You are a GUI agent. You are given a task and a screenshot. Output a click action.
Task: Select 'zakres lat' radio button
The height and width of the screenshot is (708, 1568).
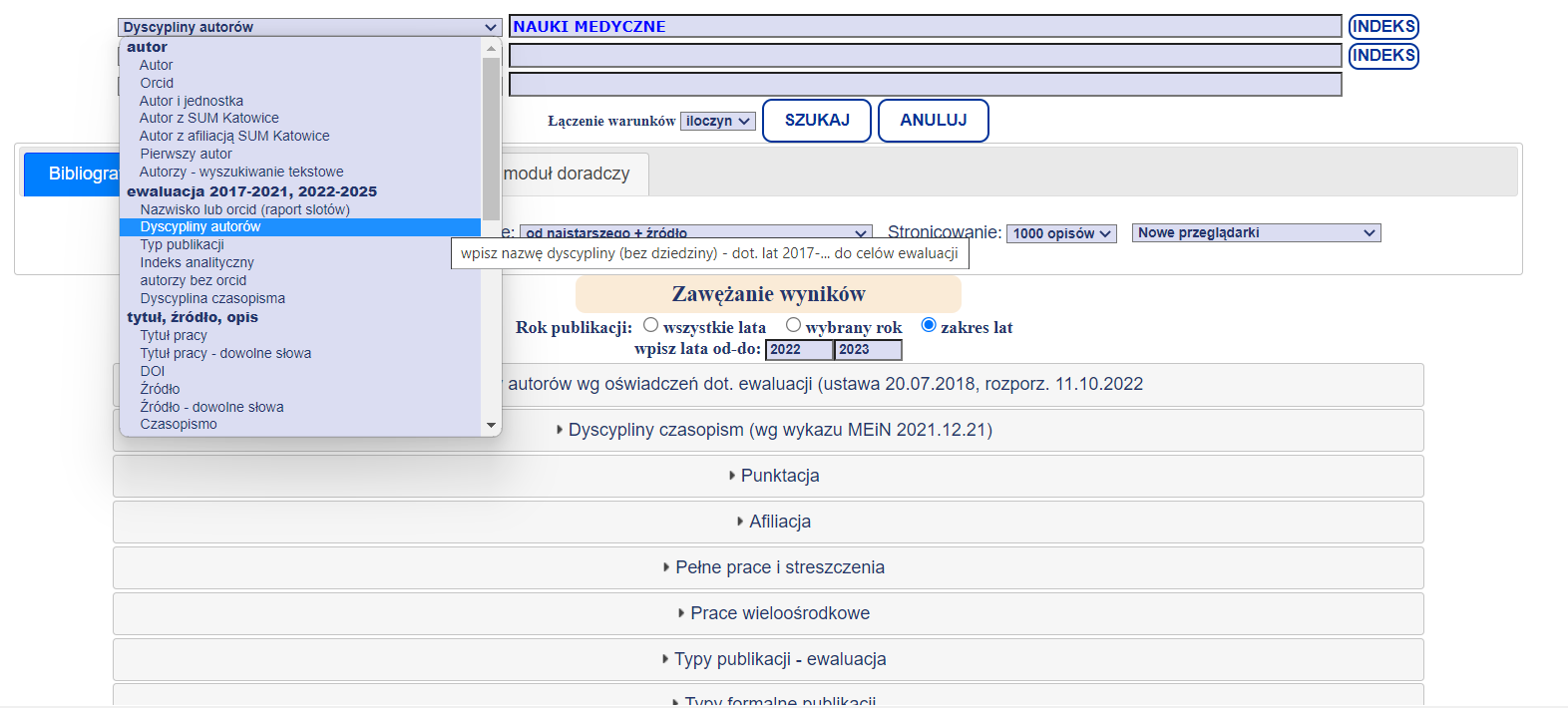(929, 325)
